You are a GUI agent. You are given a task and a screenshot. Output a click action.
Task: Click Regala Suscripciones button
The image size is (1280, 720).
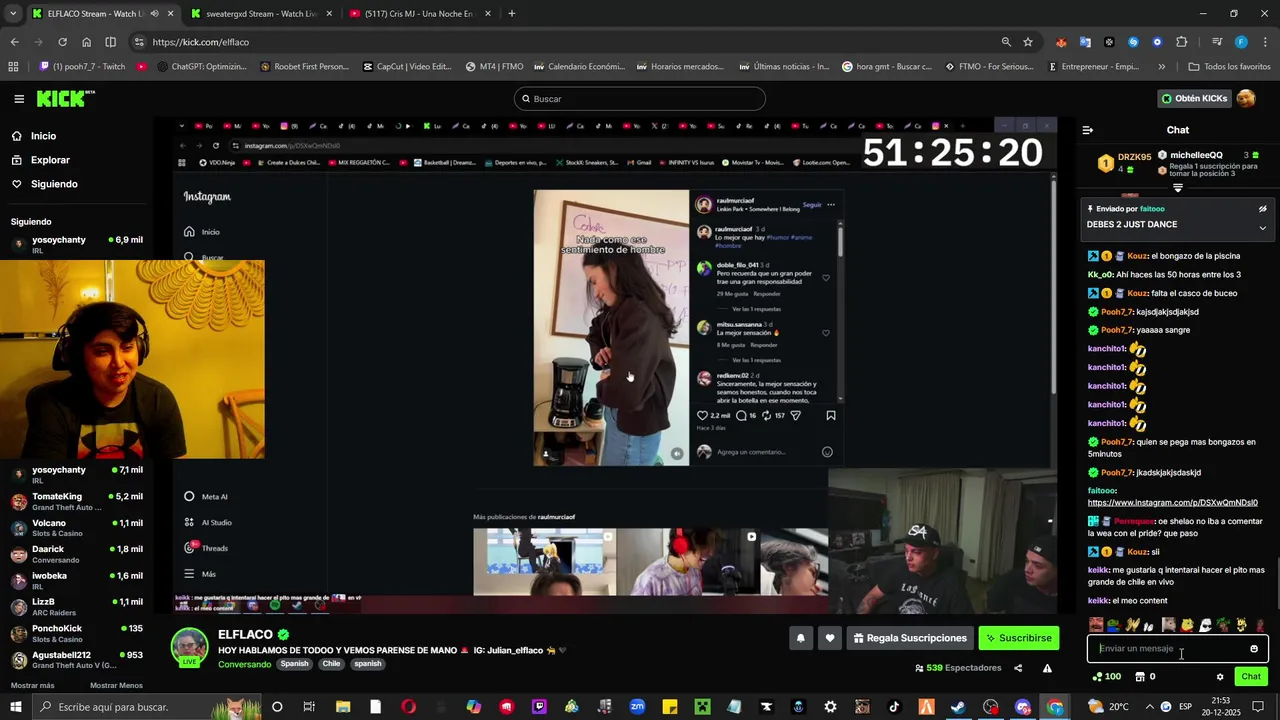(910, 638)
